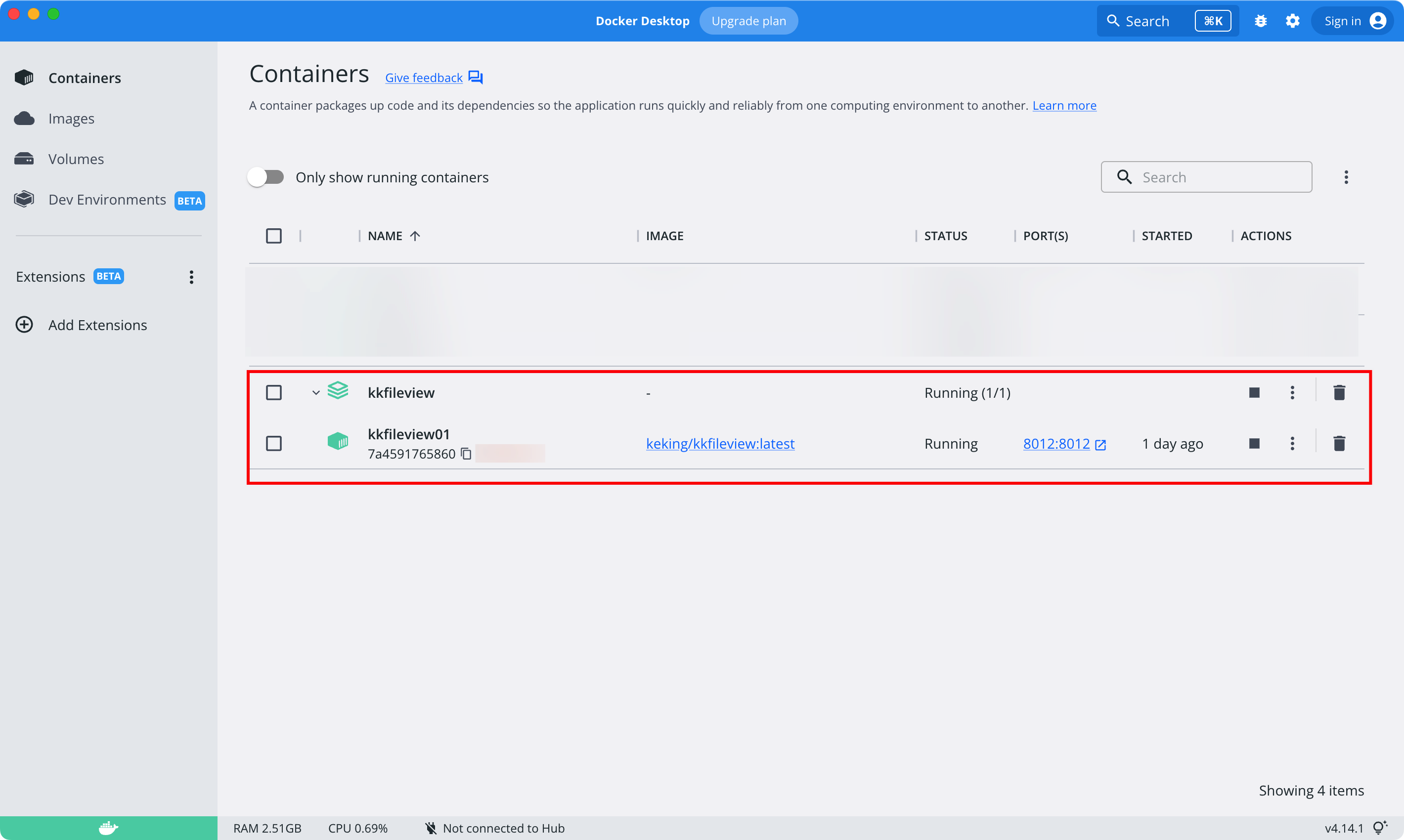Image resolution: width=1404 pixels, height=840 pixels.
Task: Toggle Only show running containers
Action: tap(265, 177)
